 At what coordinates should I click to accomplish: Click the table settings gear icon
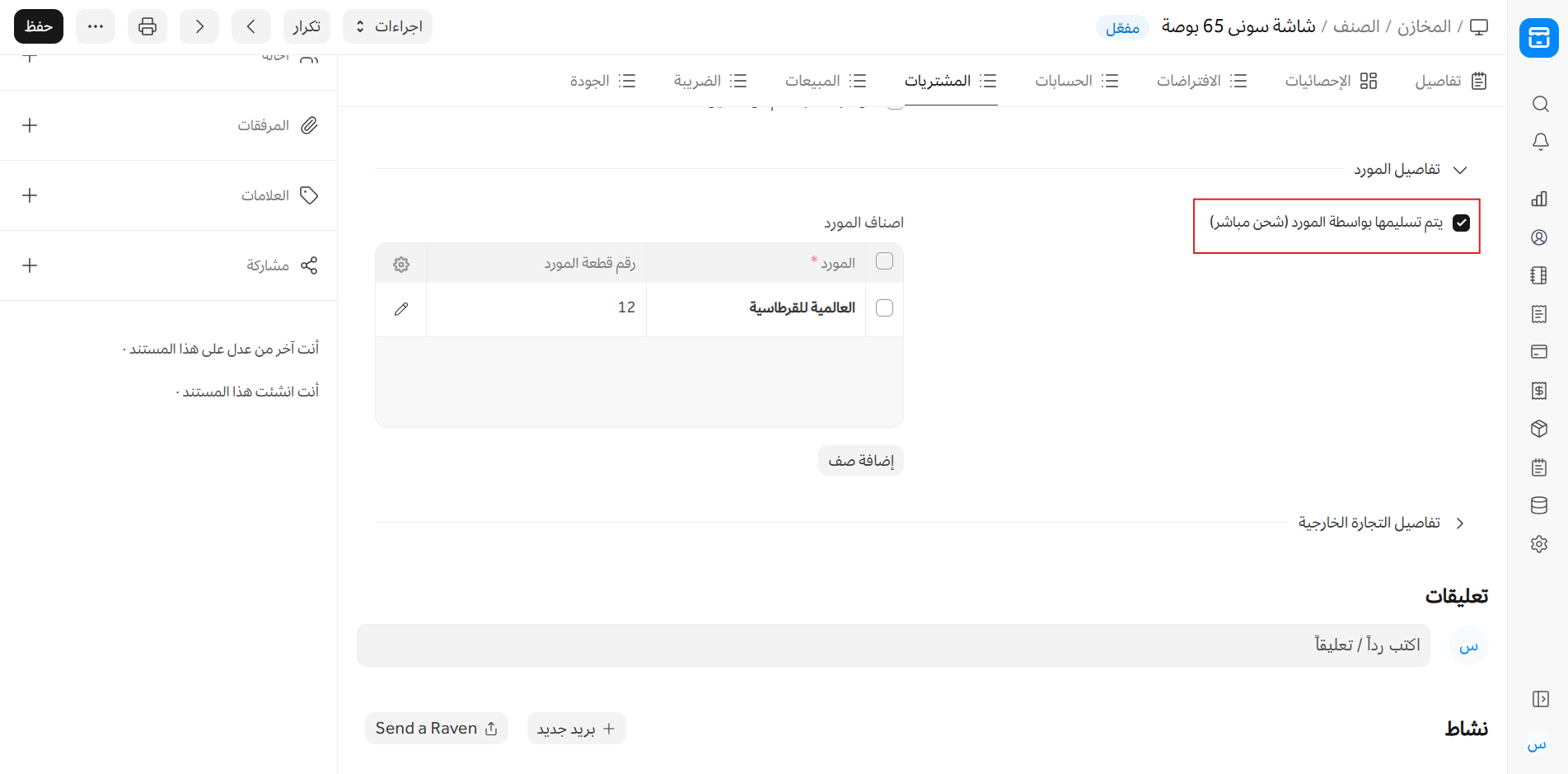pos(401,265)
